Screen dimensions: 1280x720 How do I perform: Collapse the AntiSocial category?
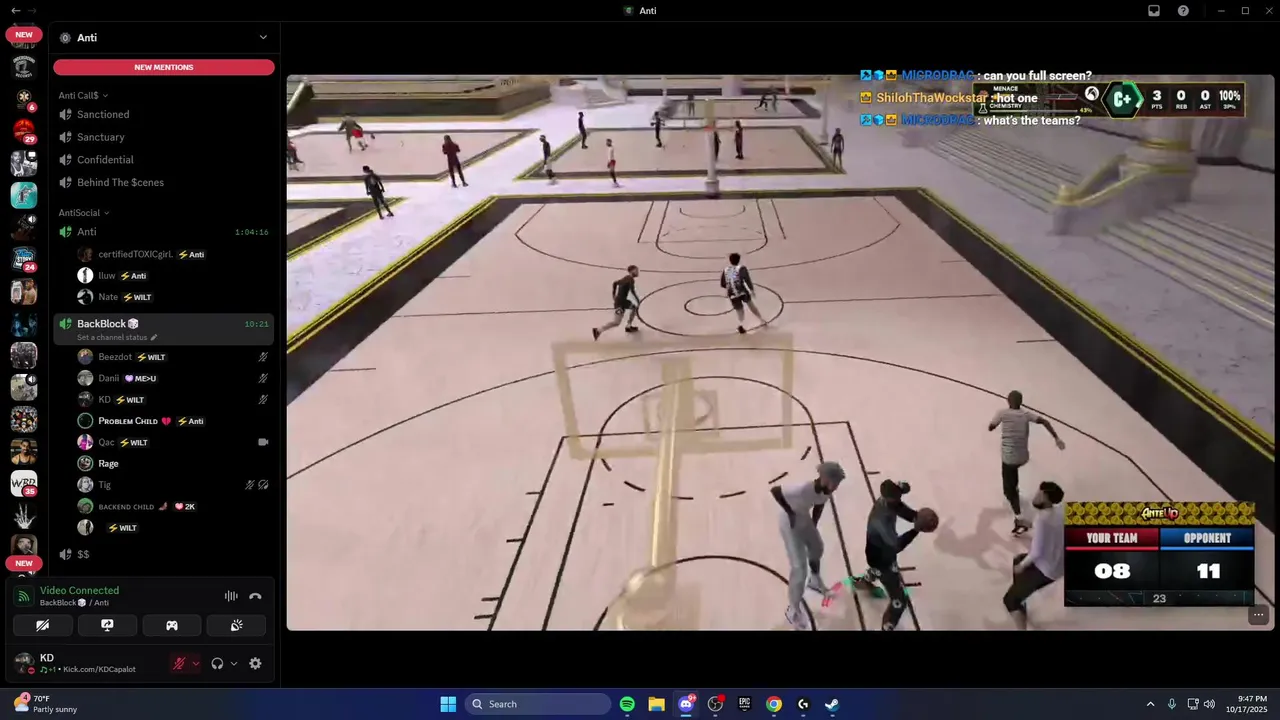[84, 212]
